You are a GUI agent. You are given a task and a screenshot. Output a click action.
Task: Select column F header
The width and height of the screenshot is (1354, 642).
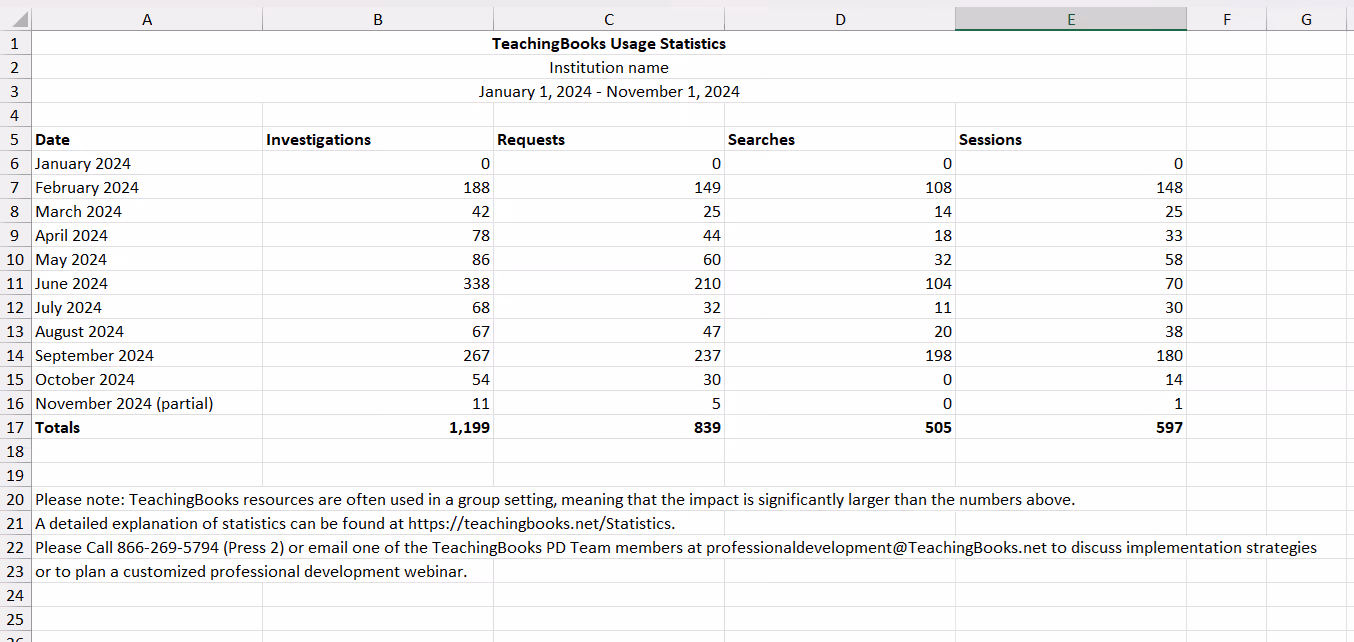(1226, 19)
